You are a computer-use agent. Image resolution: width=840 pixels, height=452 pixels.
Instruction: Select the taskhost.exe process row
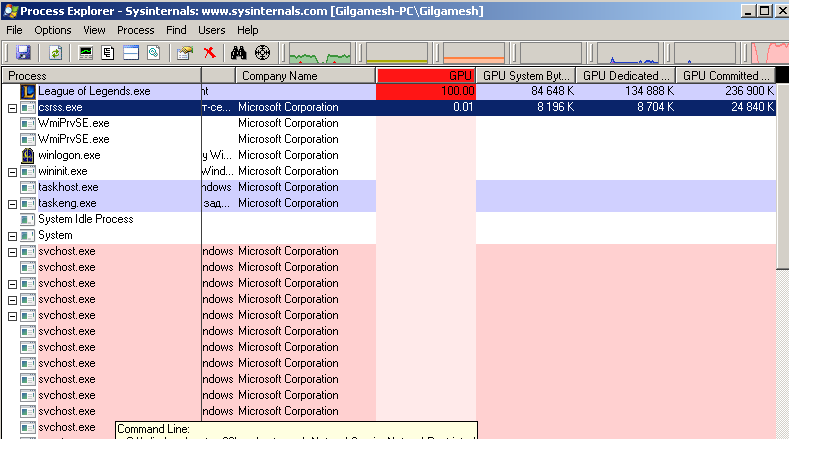389,187
